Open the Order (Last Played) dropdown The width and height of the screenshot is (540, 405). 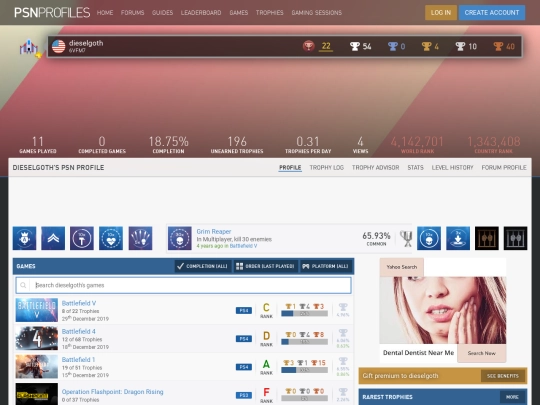click(x=266, y=266)
